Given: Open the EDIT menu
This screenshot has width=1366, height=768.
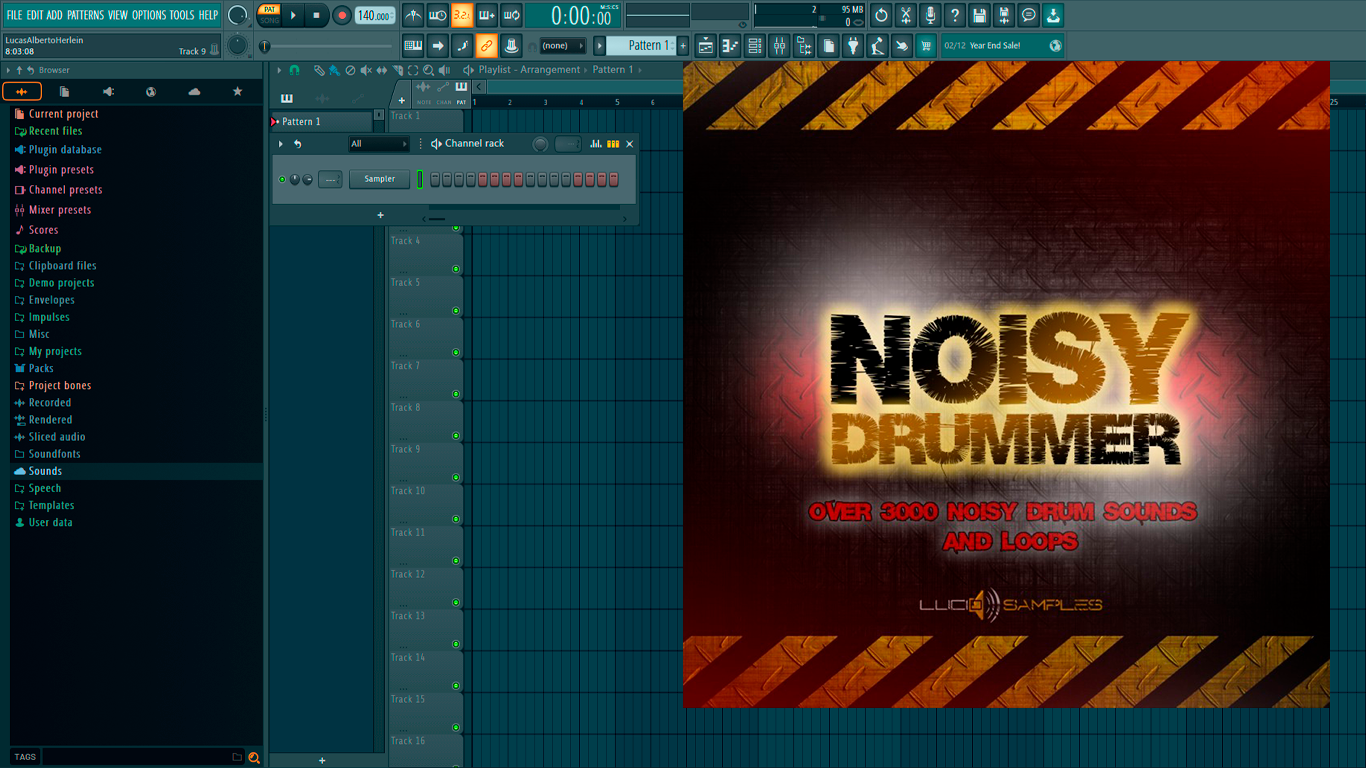Looking at the screenshot, I should [x=35, y=15].
